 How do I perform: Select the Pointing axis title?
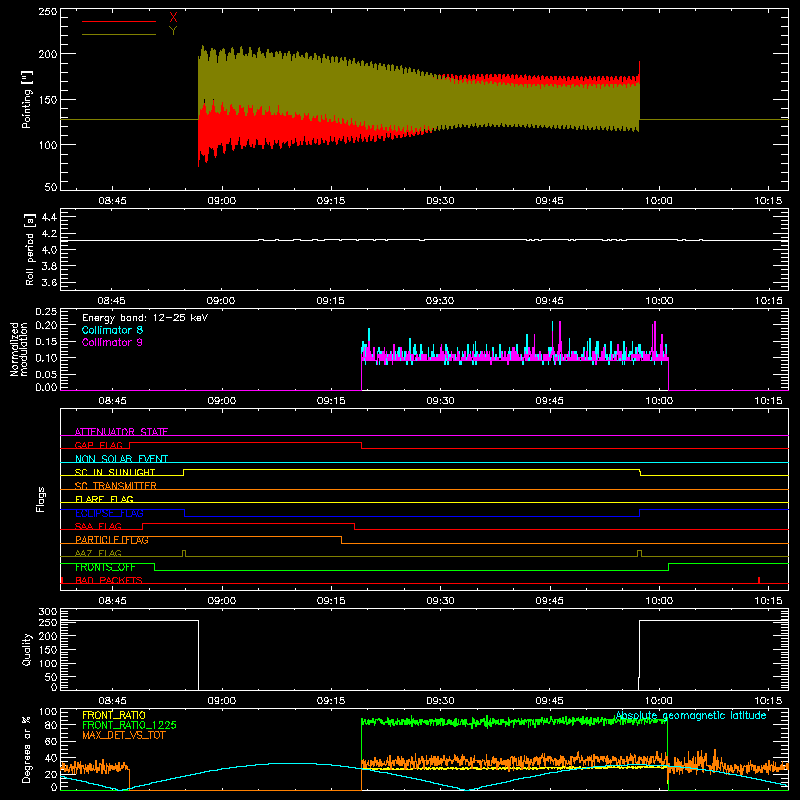click(27, 99)
